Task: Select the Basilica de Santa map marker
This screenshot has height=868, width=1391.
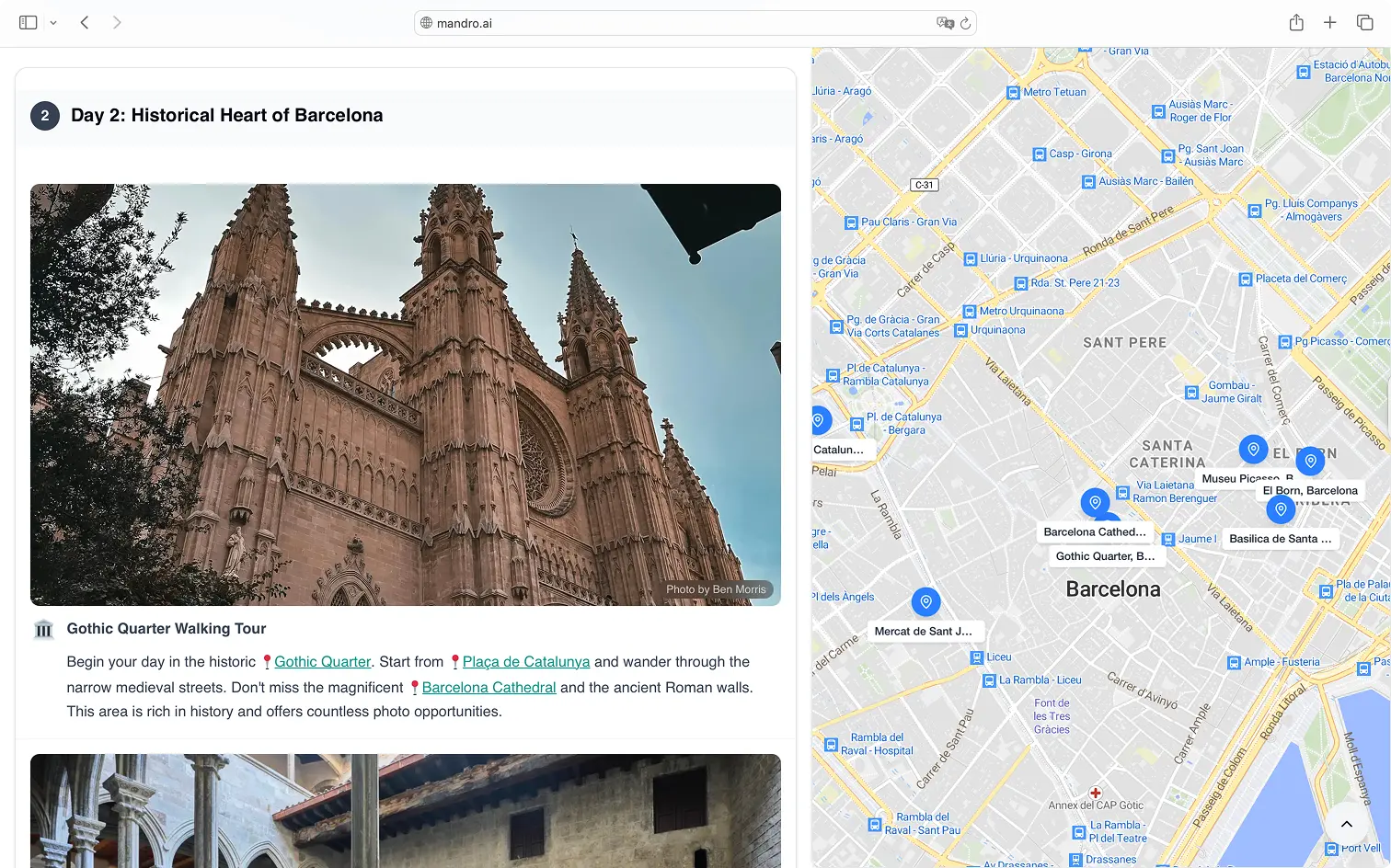Action: click(1281, 509)
